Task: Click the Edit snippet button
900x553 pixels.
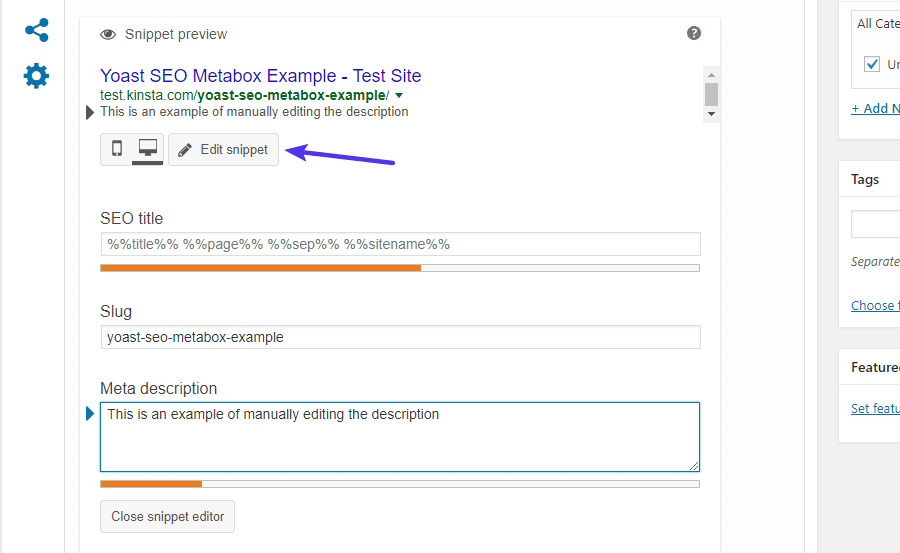Action: pyautogui.click(x=223, y=150)
